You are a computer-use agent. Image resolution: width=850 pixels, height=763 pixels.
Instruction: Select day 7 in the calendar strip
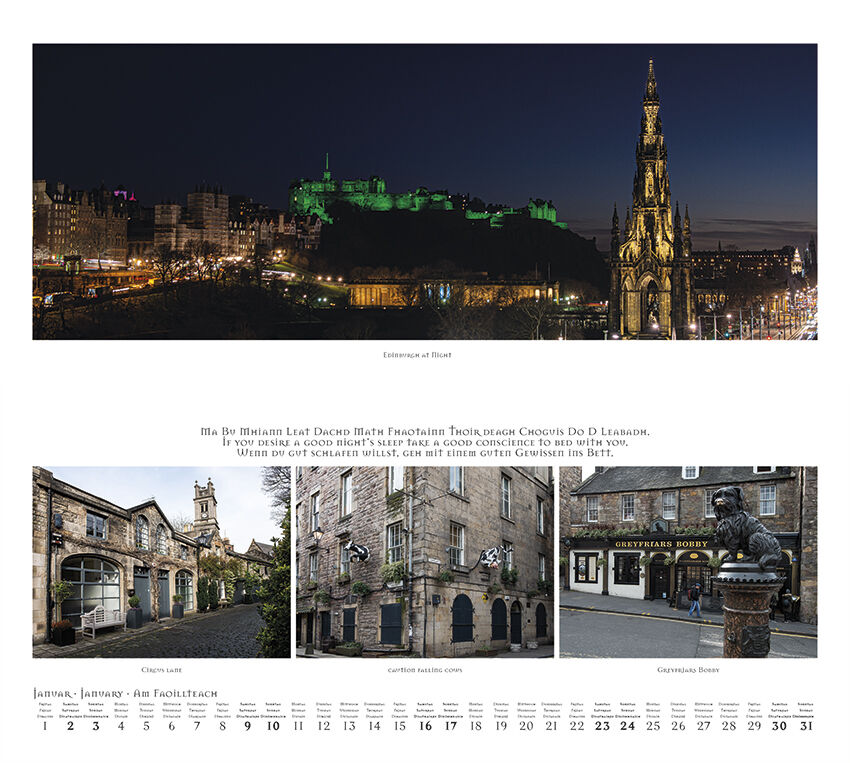tap(197, 726)
